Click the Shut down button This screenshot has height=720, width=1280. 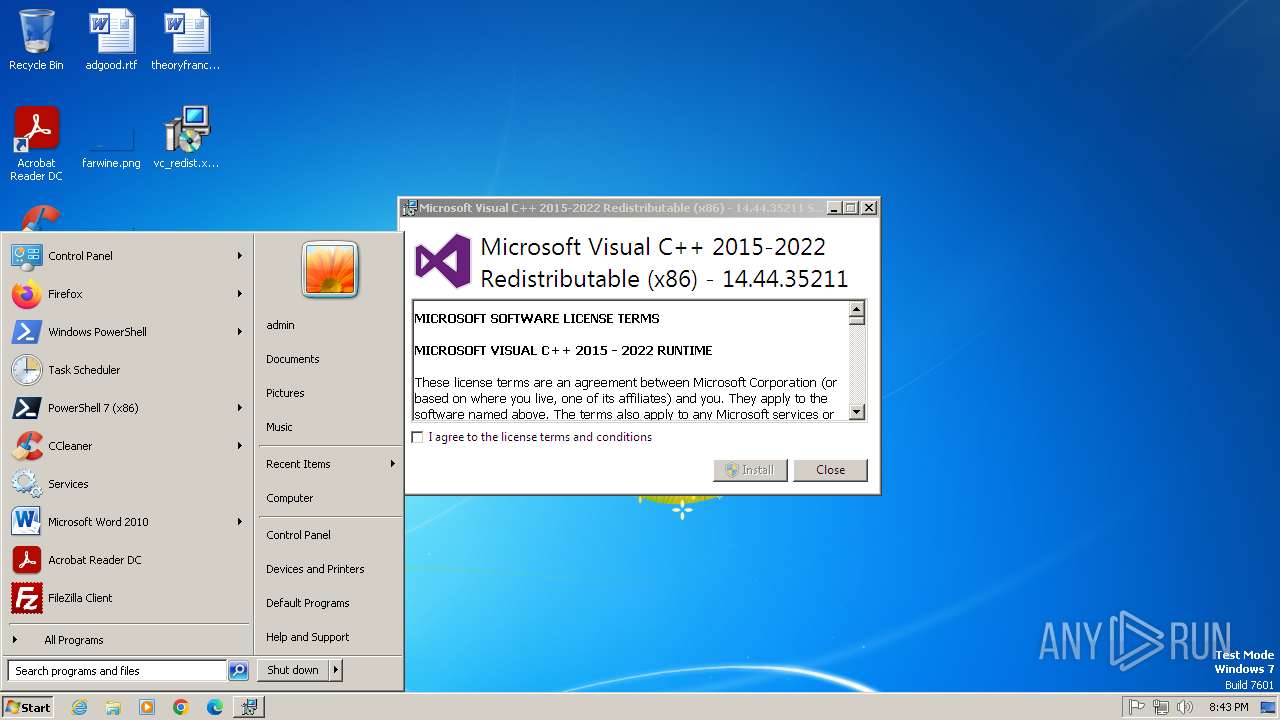293,671
